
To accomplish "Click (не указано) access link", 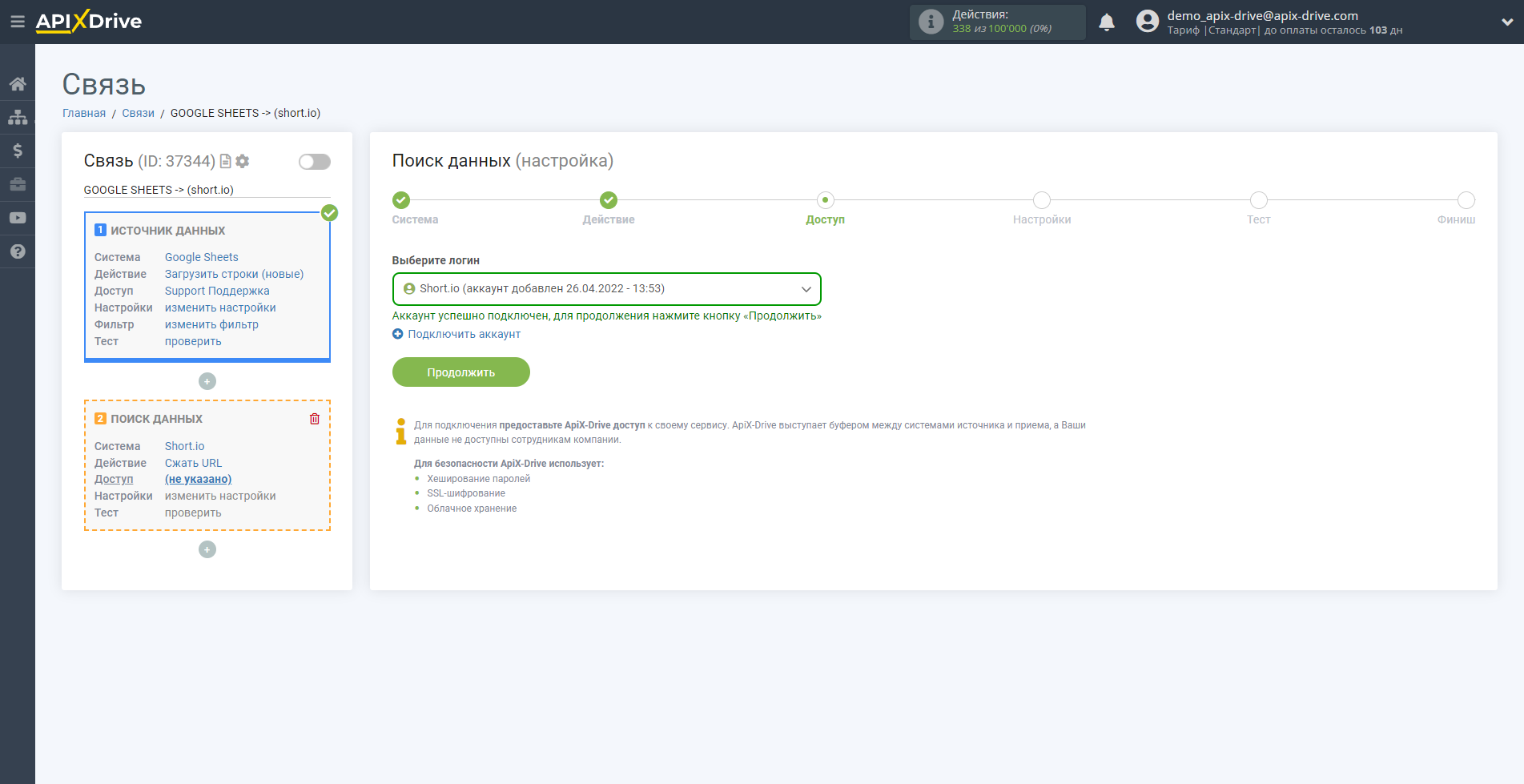I will point(199,479).
